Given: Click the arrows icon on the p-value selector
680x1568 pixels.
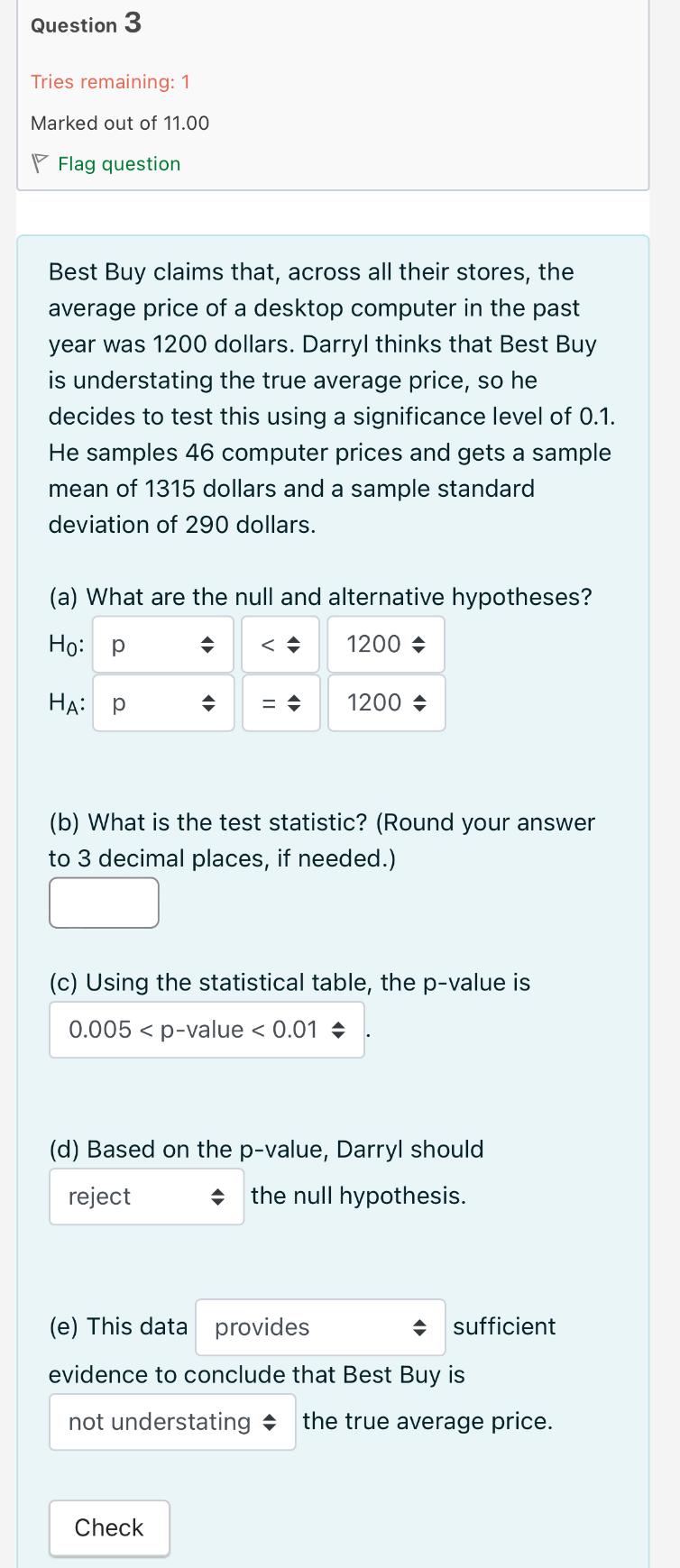Looking at the screenshot, I should click(x=340, y=1029).
